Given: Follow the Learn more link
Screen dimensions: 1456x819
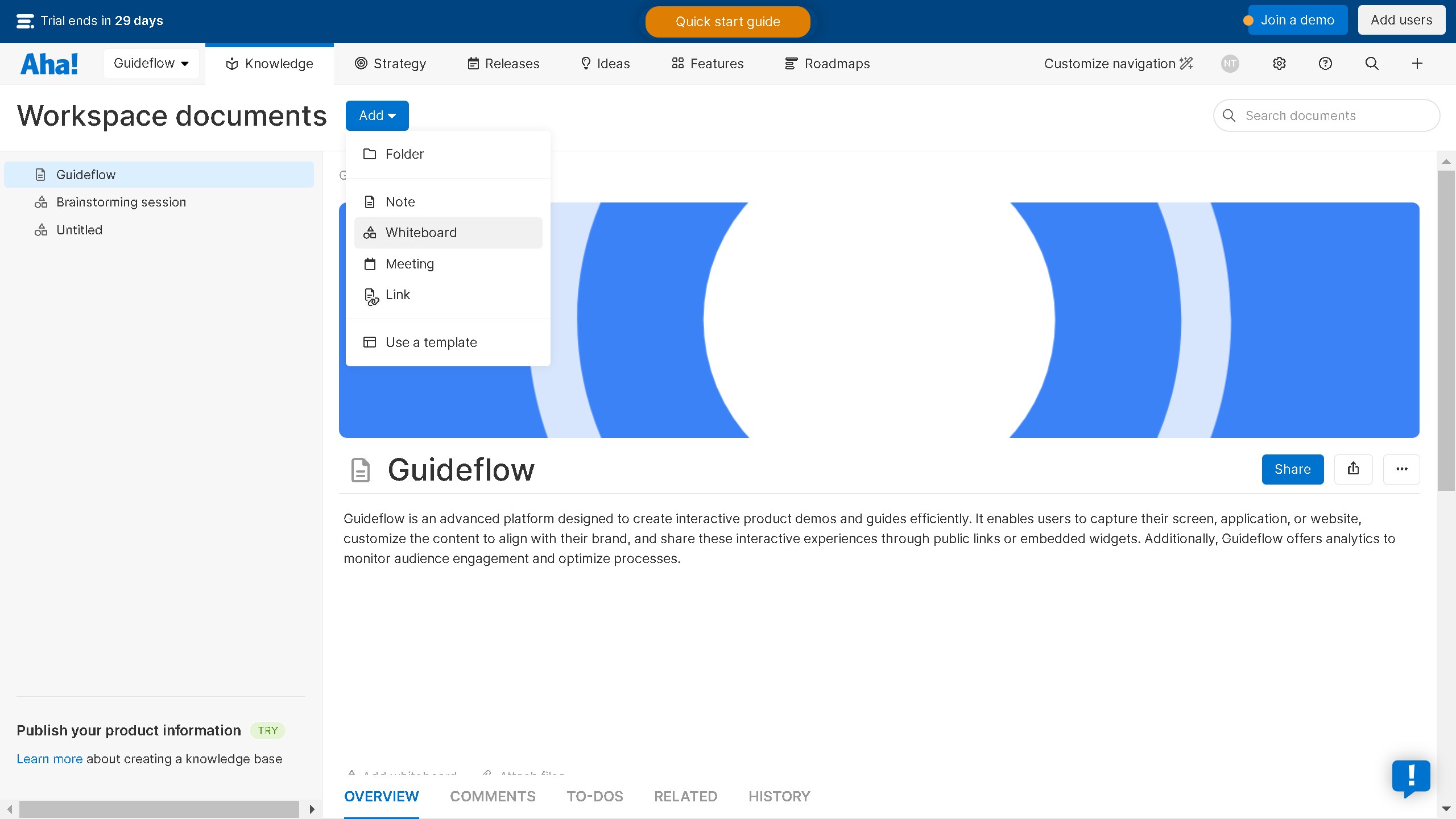Looking at the screenshot, I should [x=49, y=759].
